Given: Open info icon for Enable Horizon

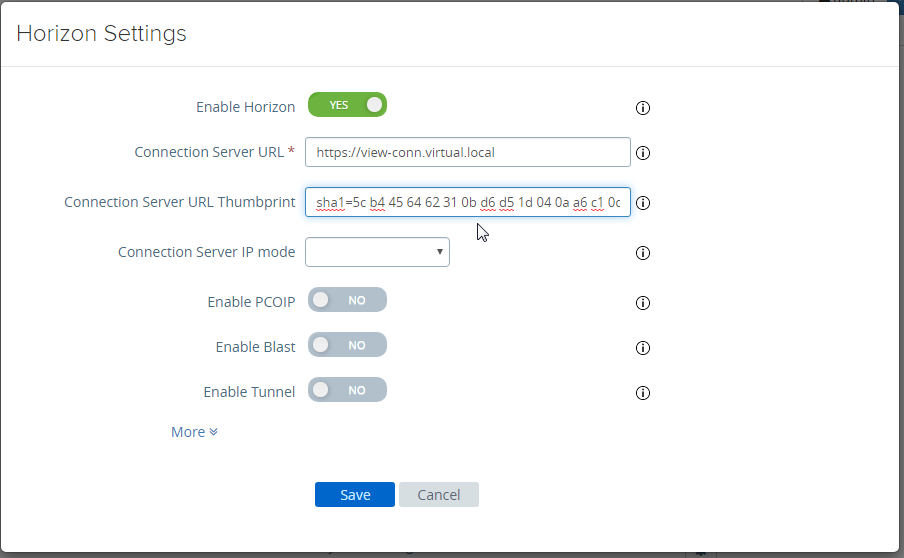Looking at the screenshot, I should [x=642, y=108].
